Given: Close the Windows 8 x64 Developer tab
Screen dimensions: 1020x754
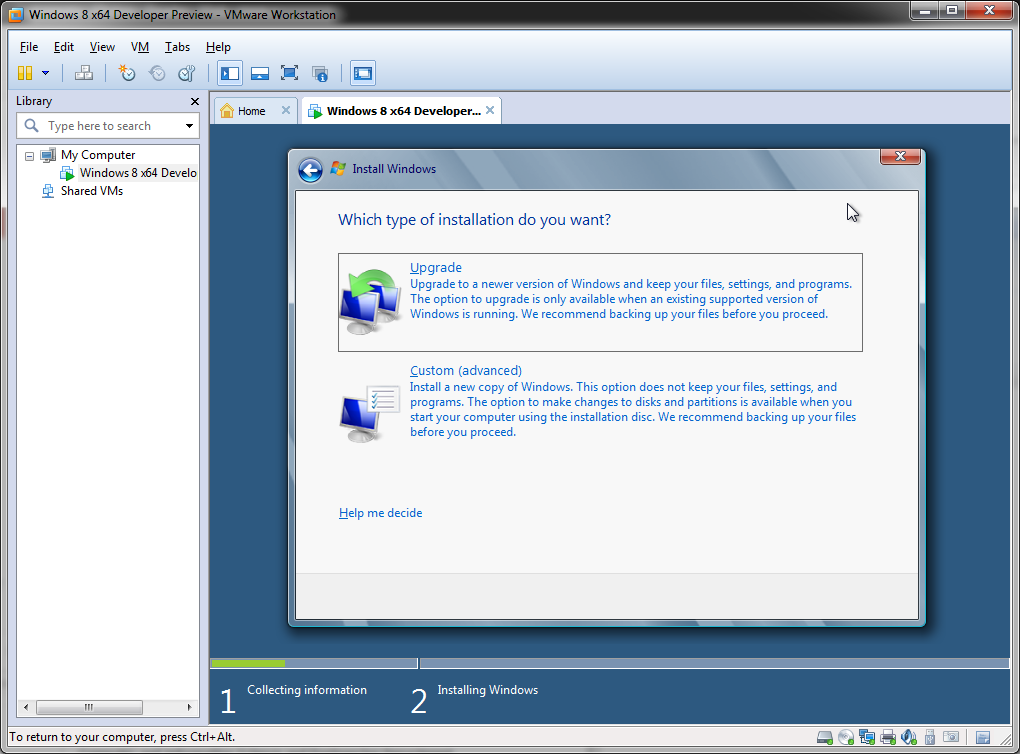Looking at the screenshot, I should (x=490, y=110).
